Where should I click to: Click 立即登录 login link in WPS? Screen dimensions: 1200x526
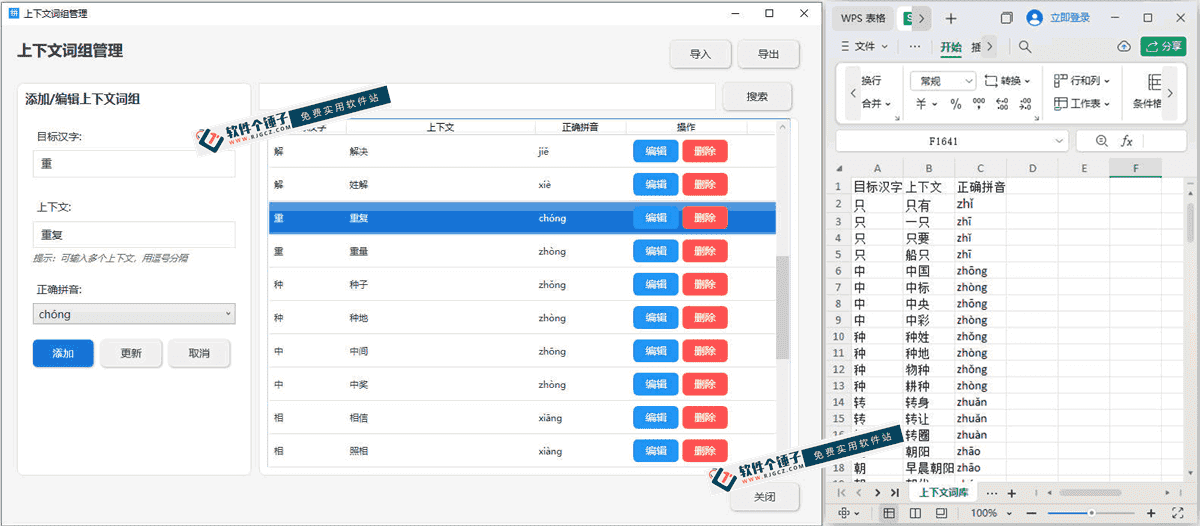[x=1070, y=18]
